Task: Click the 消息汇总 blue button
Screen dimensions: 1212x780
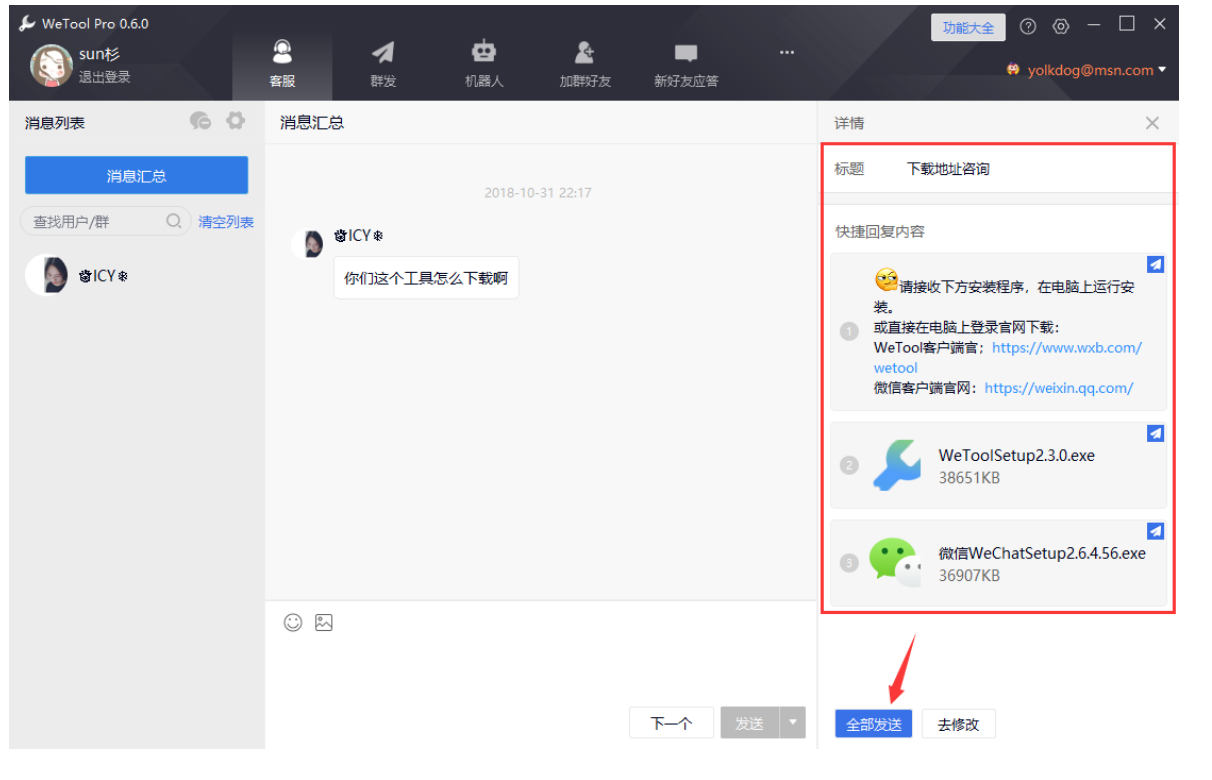Action: tap(136, 175)
